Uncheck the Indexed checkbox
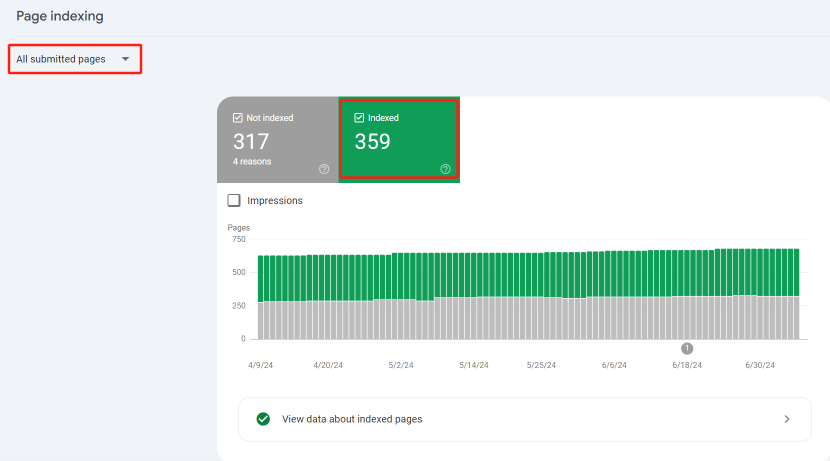 [x=359, y=118]
